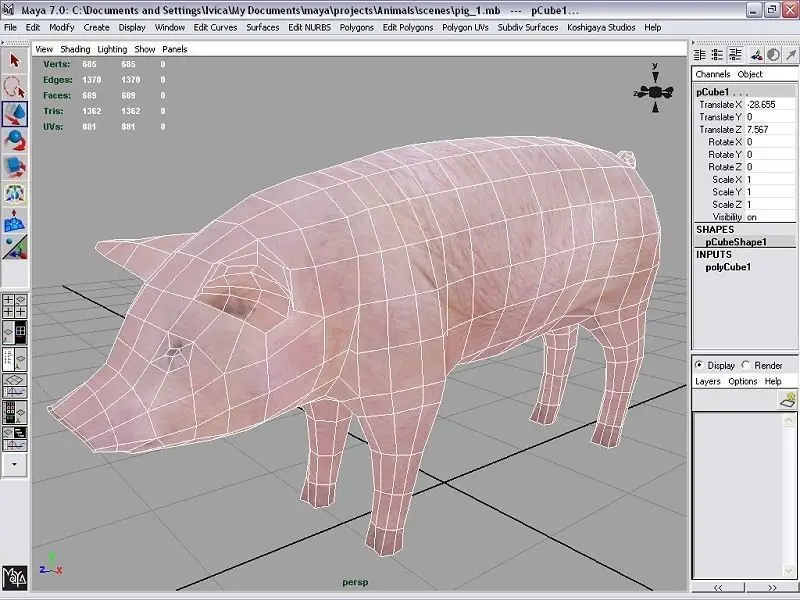Image resolution: width=800 pixels, height=600 pixels.
Task: Select the arrow Select tool
Action: click(14, 61)
